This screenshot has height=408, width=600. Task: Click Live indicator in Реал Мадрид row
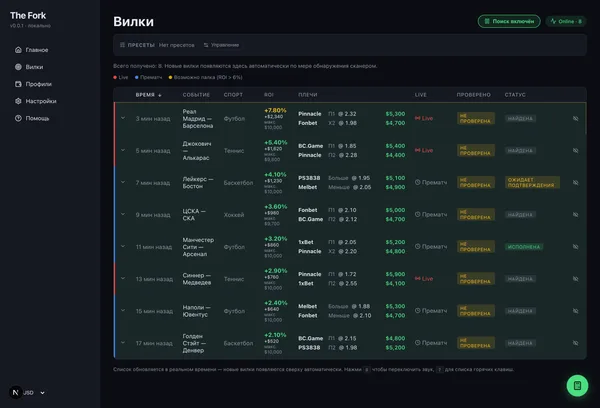tap(424, 118)
